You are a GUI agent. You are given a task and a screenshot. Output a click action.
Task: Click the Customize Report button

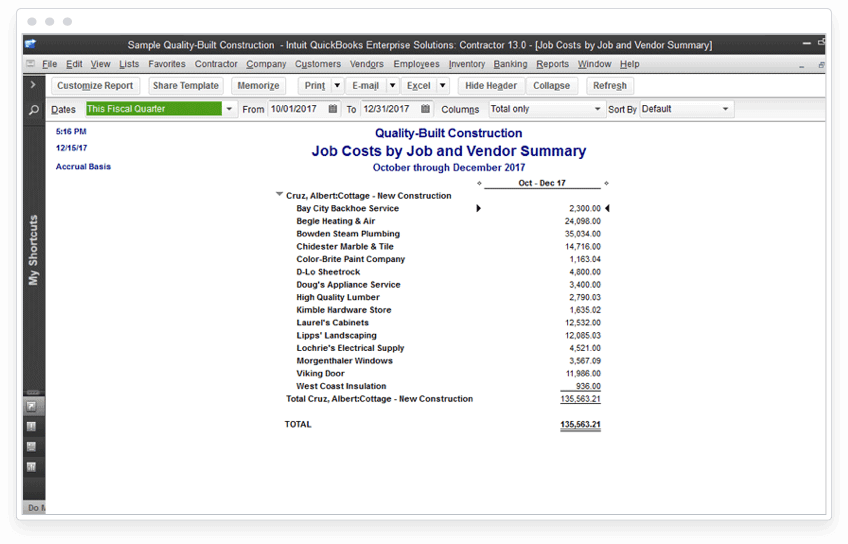coord(95,85)
